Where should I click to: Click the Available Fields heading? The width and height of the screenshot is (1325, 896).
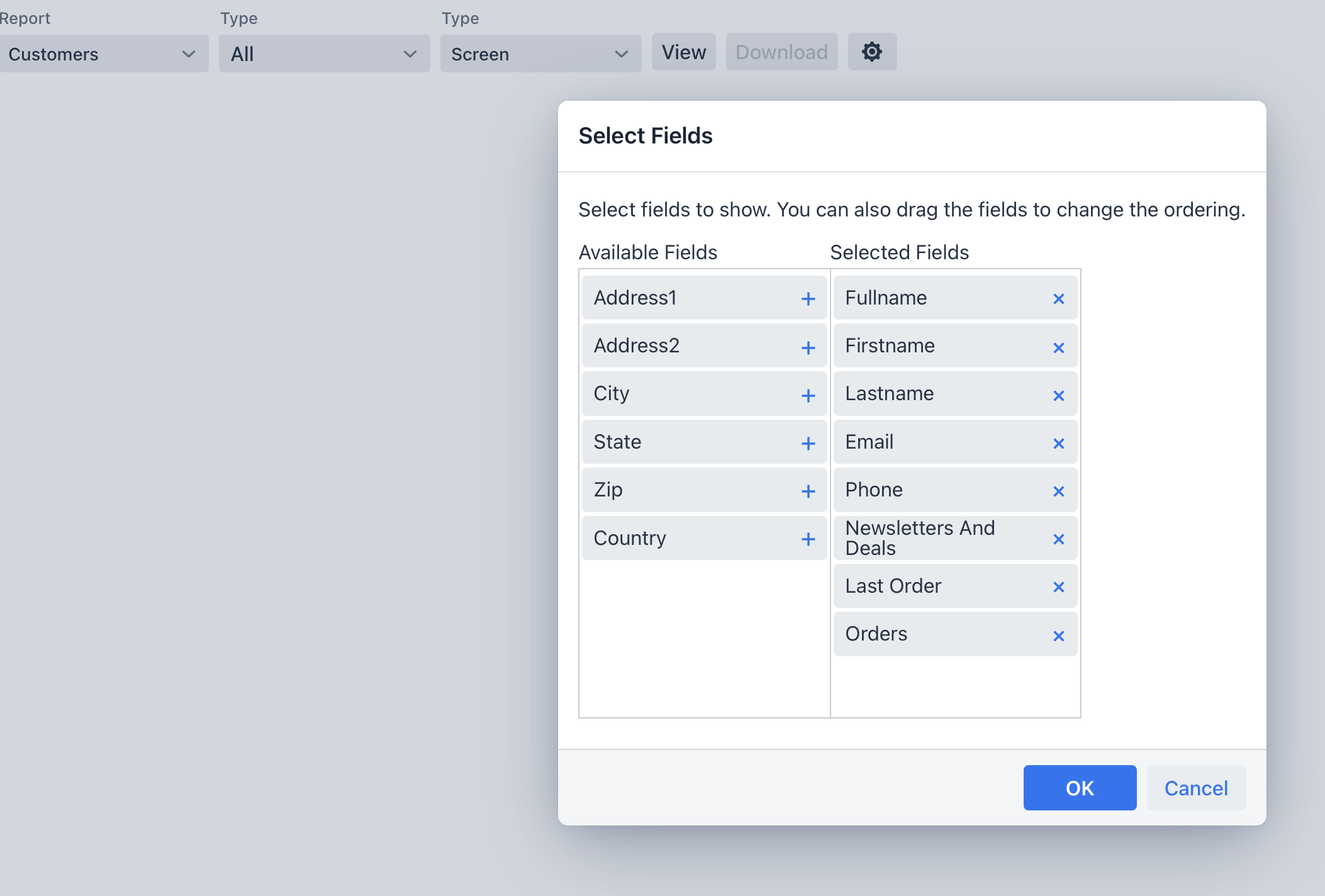click(648, 252)
